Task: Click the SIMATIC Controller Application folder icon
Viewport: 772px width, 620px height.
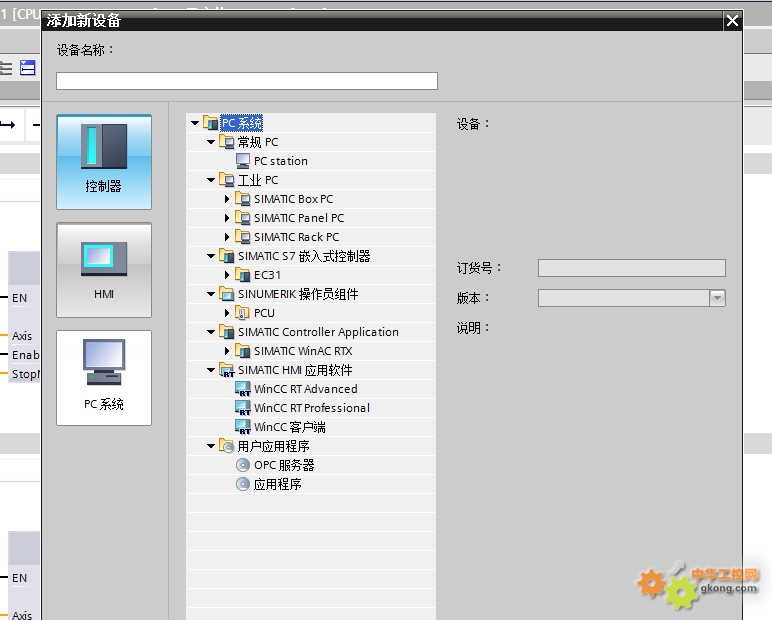Action: click(x=226, y=332)
